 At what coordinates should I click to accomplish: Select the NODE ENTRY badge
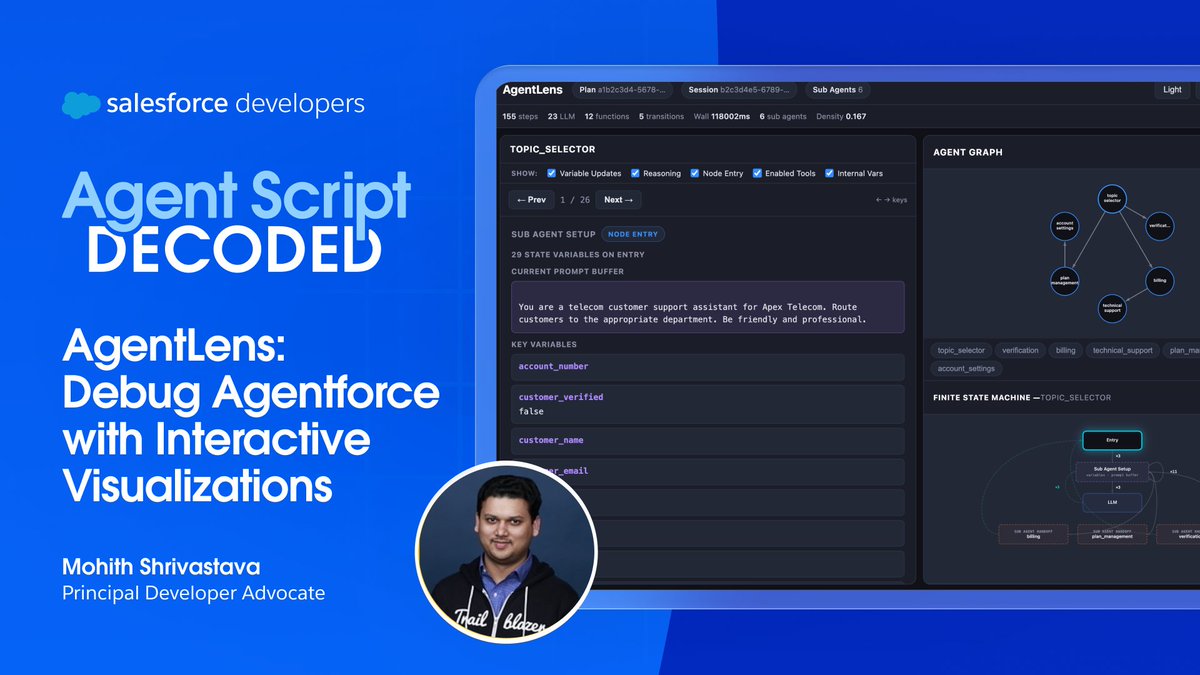point(633,234)
